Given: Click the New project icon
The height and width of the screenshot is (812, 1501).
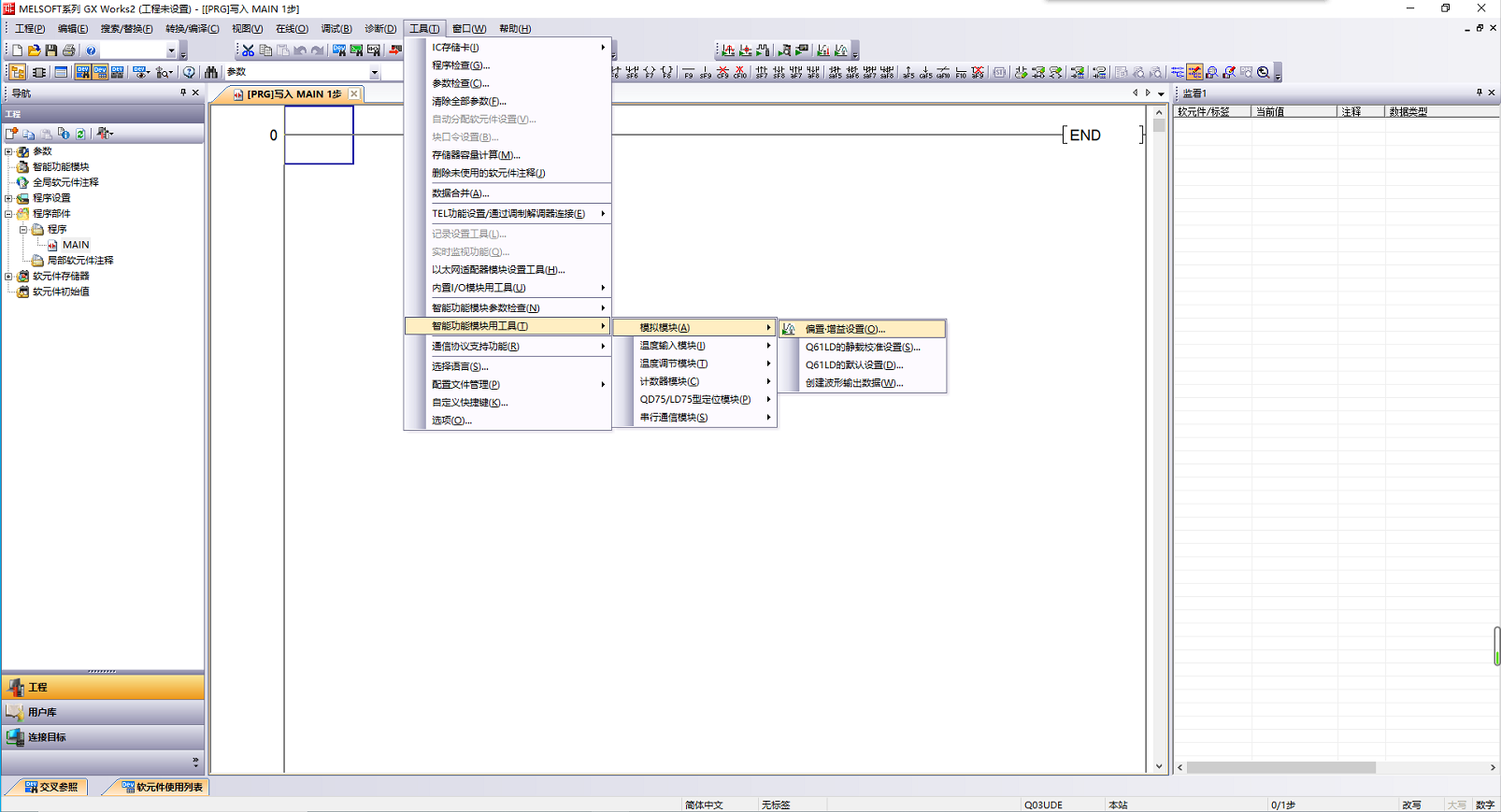Looking at the screenshot, I should [x=17, y=50].
